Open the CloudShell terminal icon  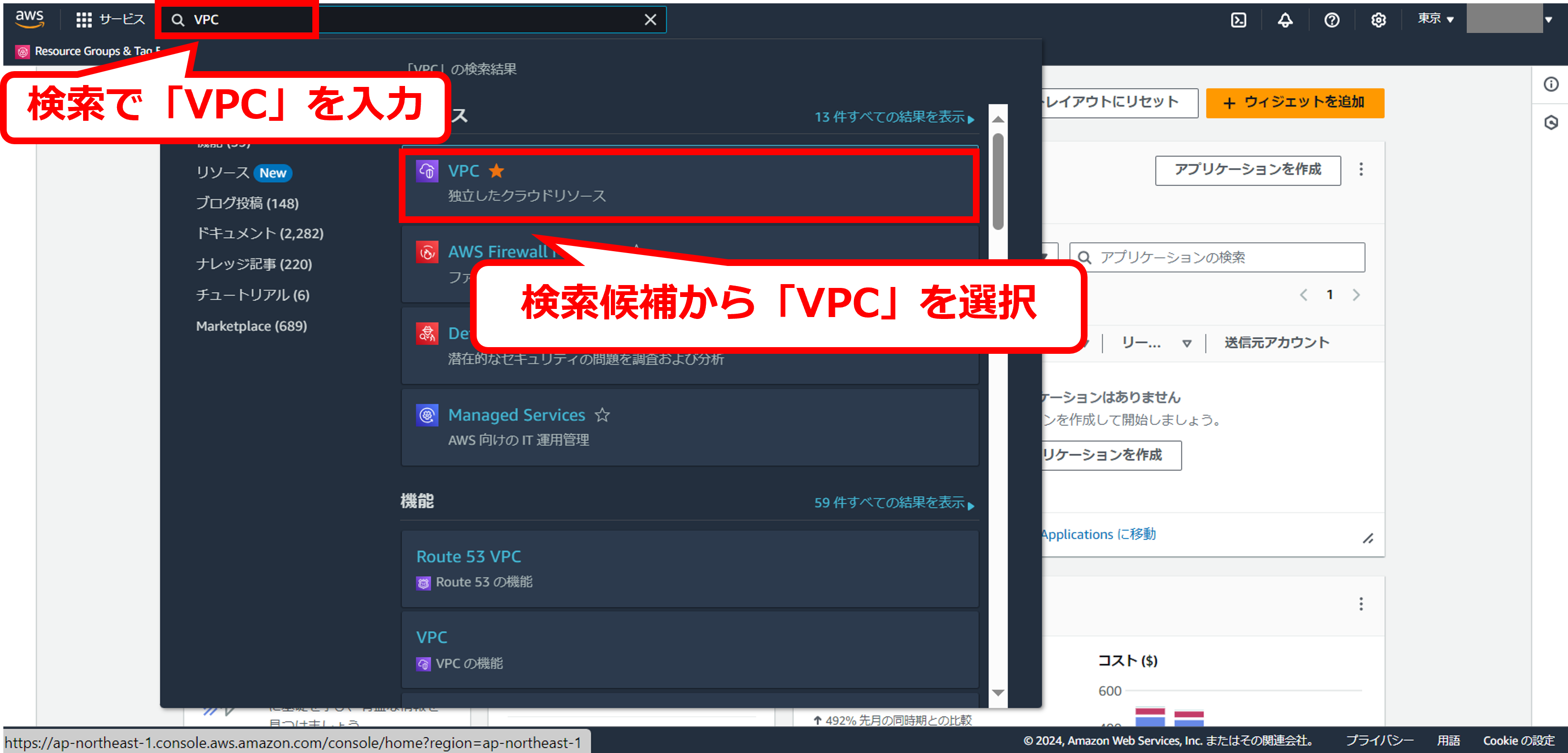tap(1238, 20)
